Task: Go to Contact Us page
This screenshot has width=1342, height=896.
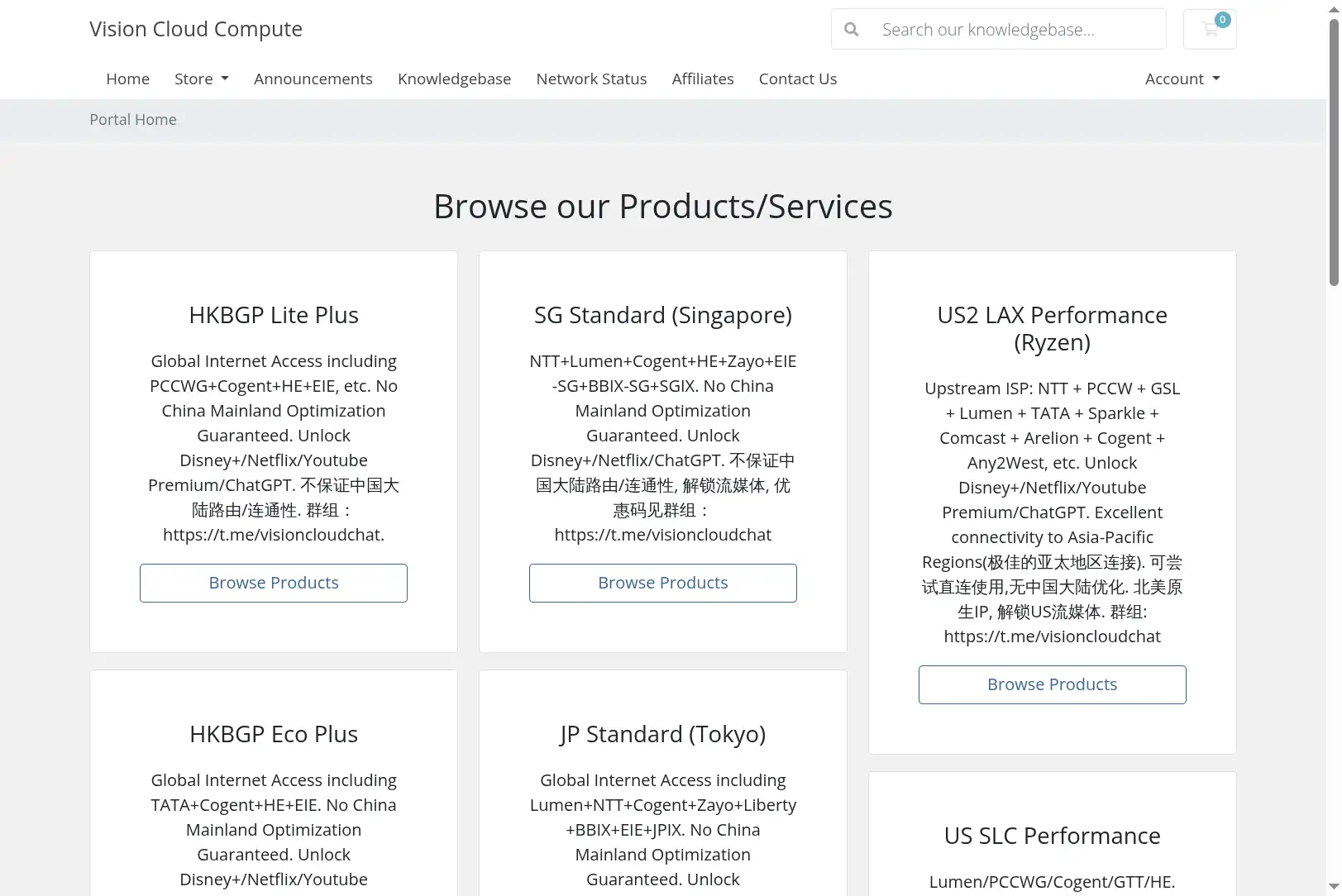Action: [x=798, y=79]
